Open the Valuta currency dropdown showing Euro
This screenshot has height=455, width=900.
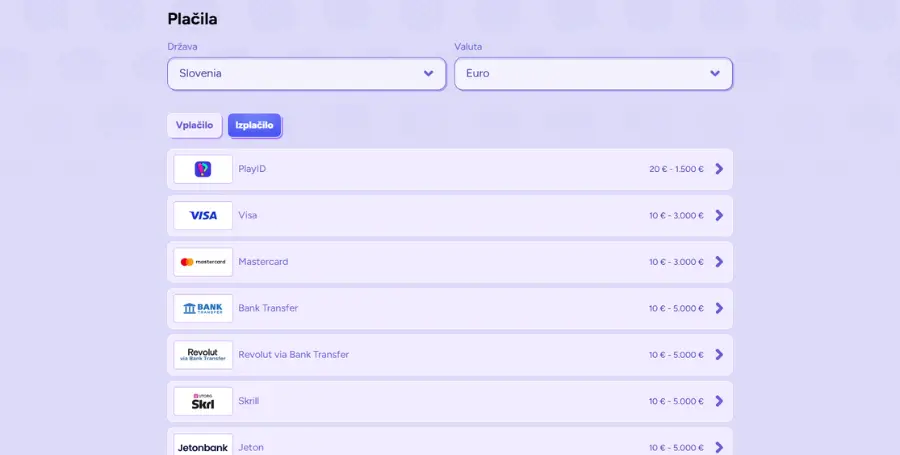click(593, 73)
